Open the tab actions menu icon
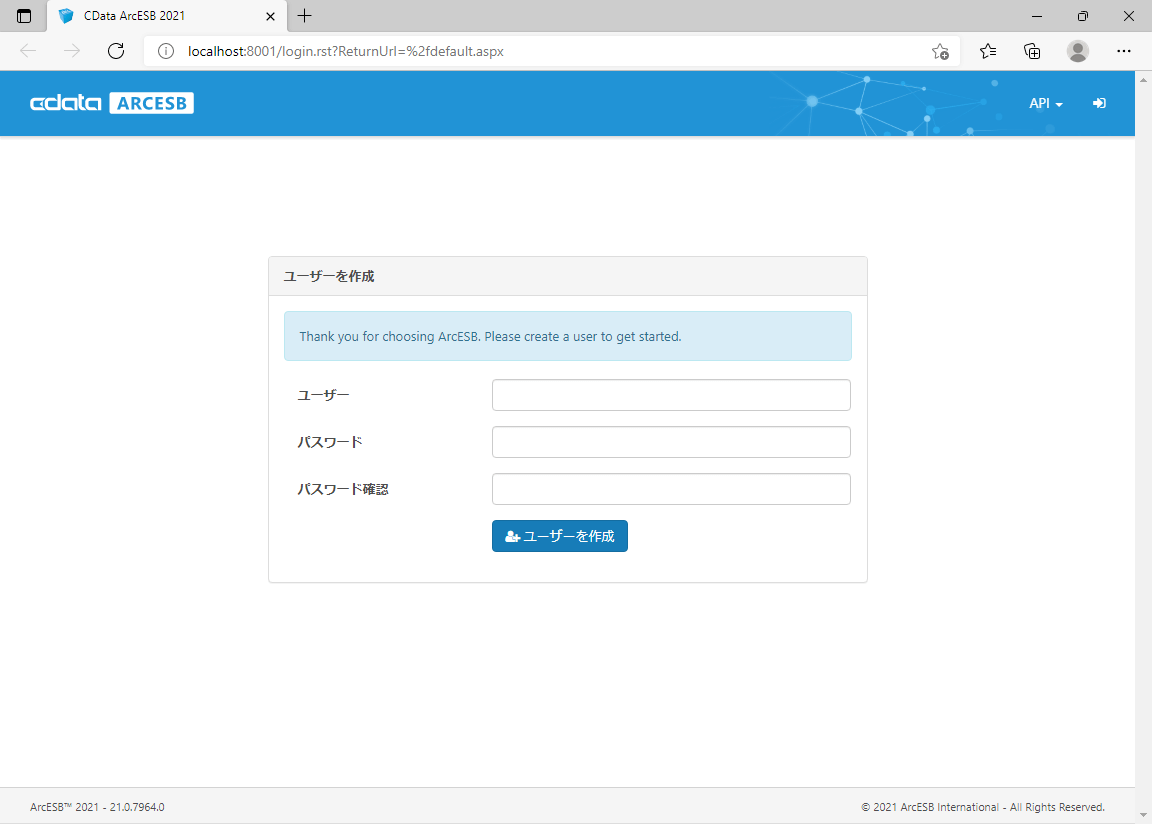The image size is (1152, 824). click(x=24, y=15)
